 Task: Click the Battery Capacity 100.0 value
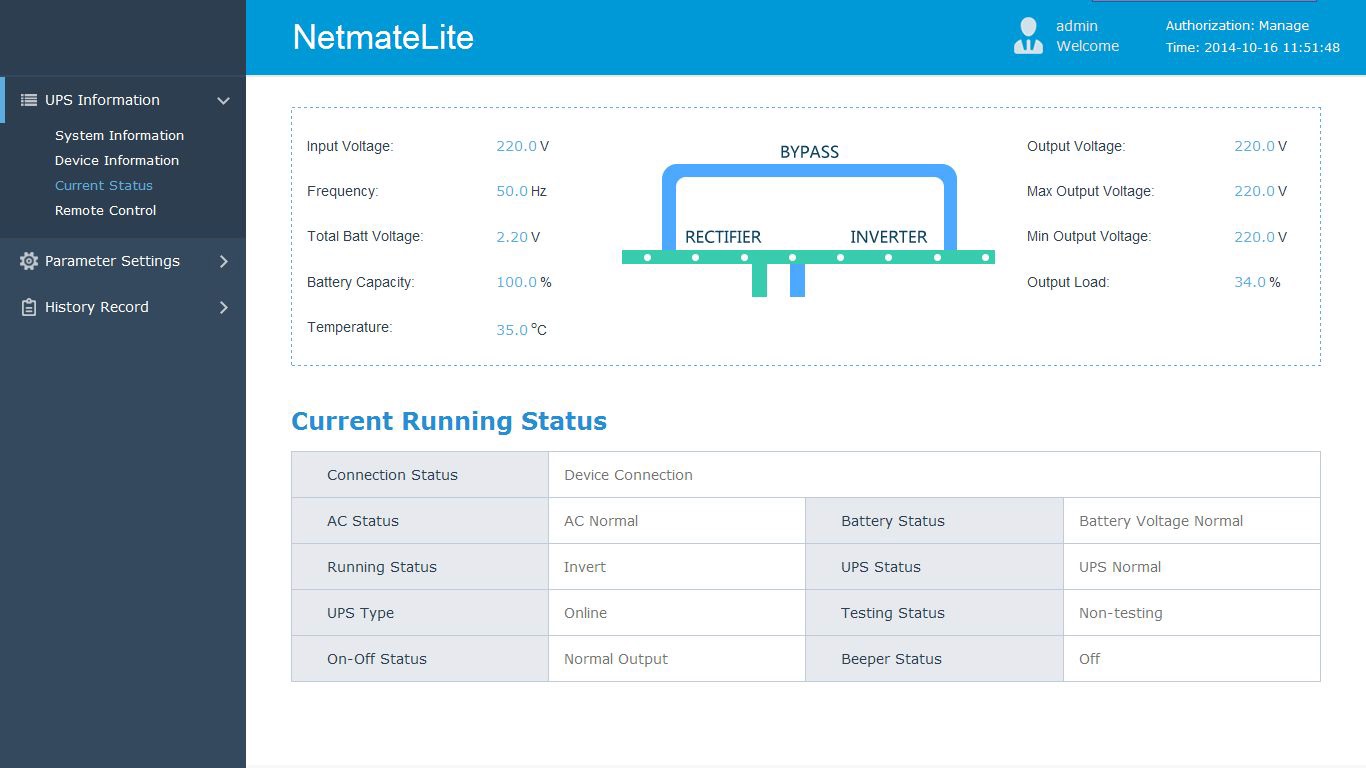point(516,282)
